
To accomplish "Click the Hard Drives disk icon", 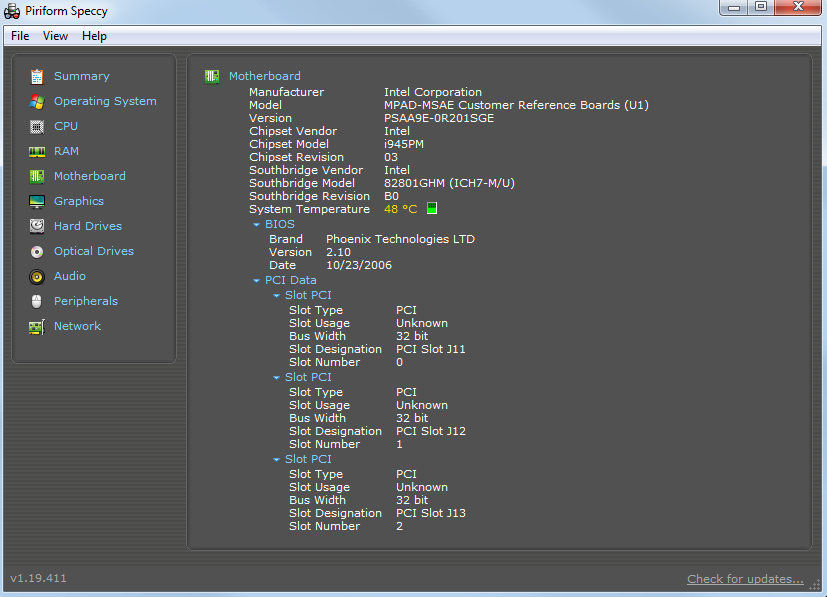I will tap(37, 226).
